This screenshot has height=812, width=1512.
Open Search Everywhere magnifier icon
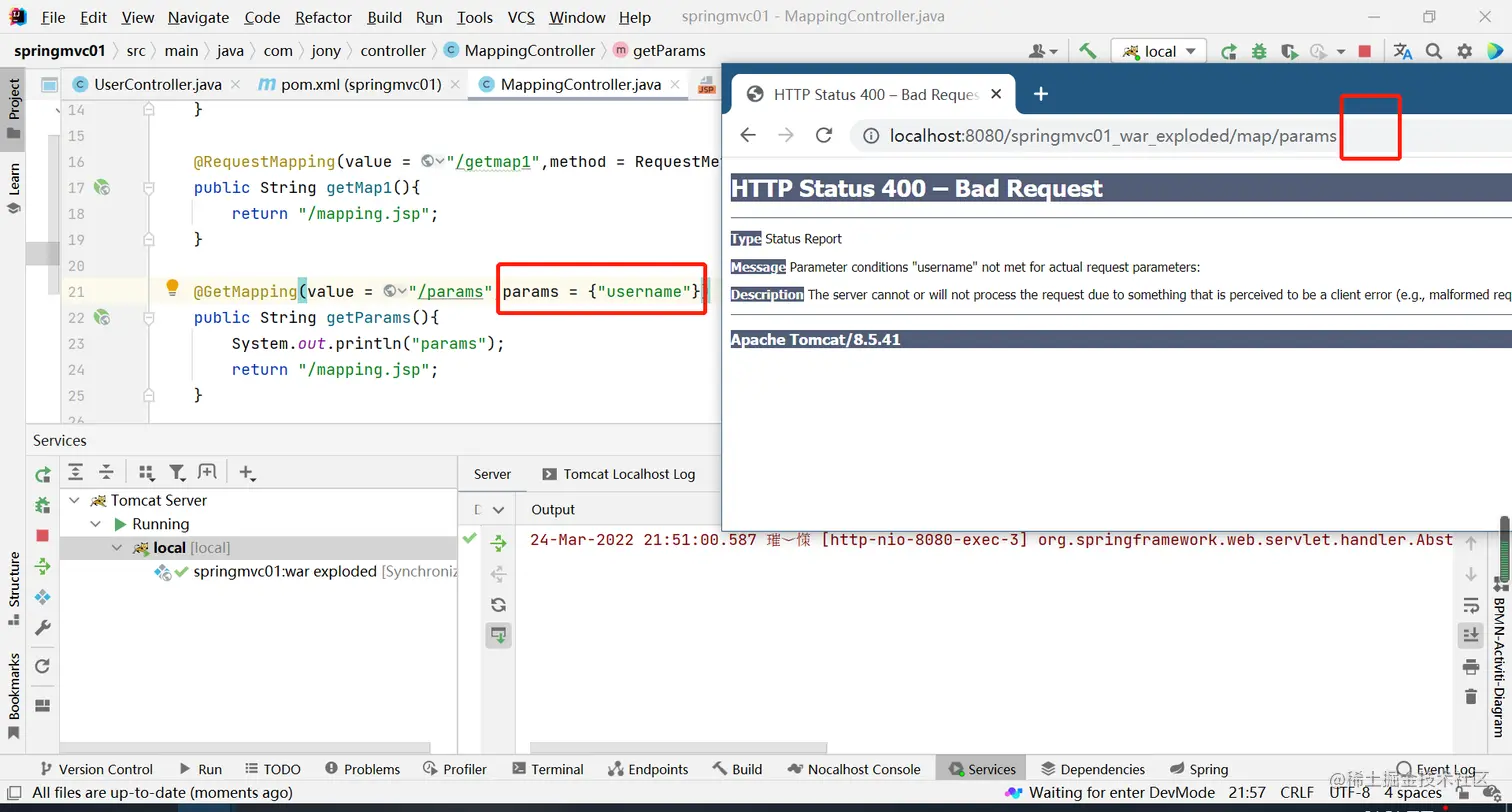pos(1434,51)
